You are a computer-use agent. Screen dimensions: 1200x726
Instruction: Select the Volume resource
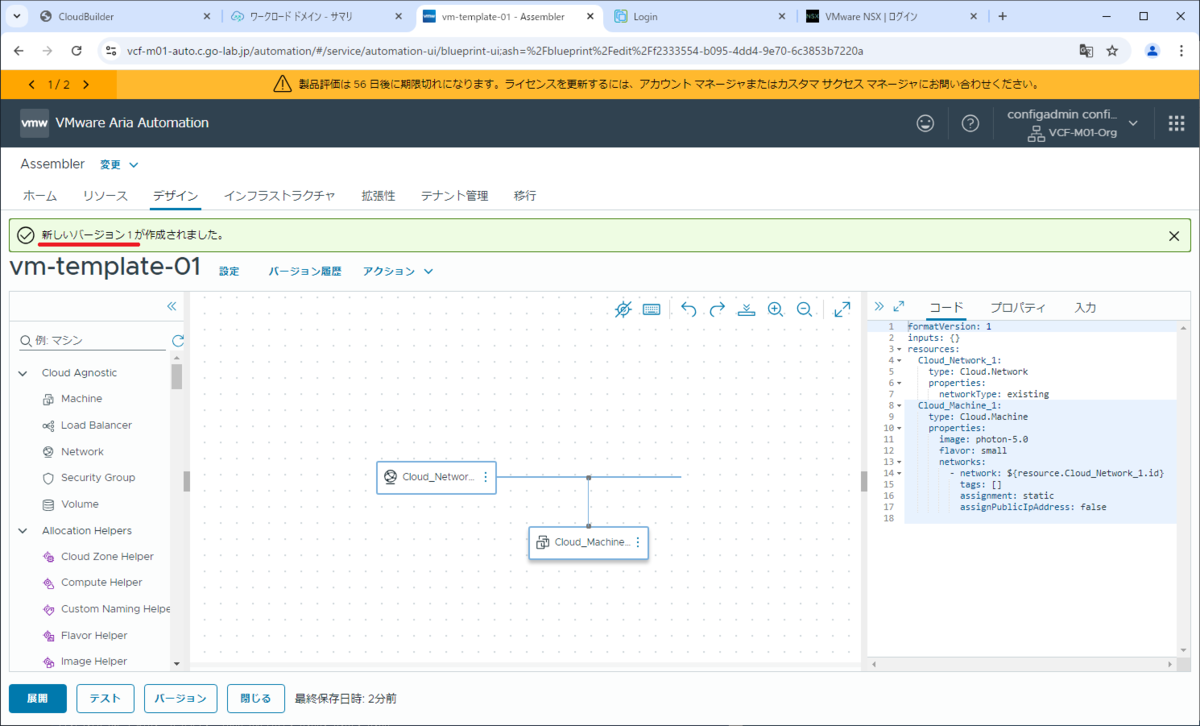[80, 504]
